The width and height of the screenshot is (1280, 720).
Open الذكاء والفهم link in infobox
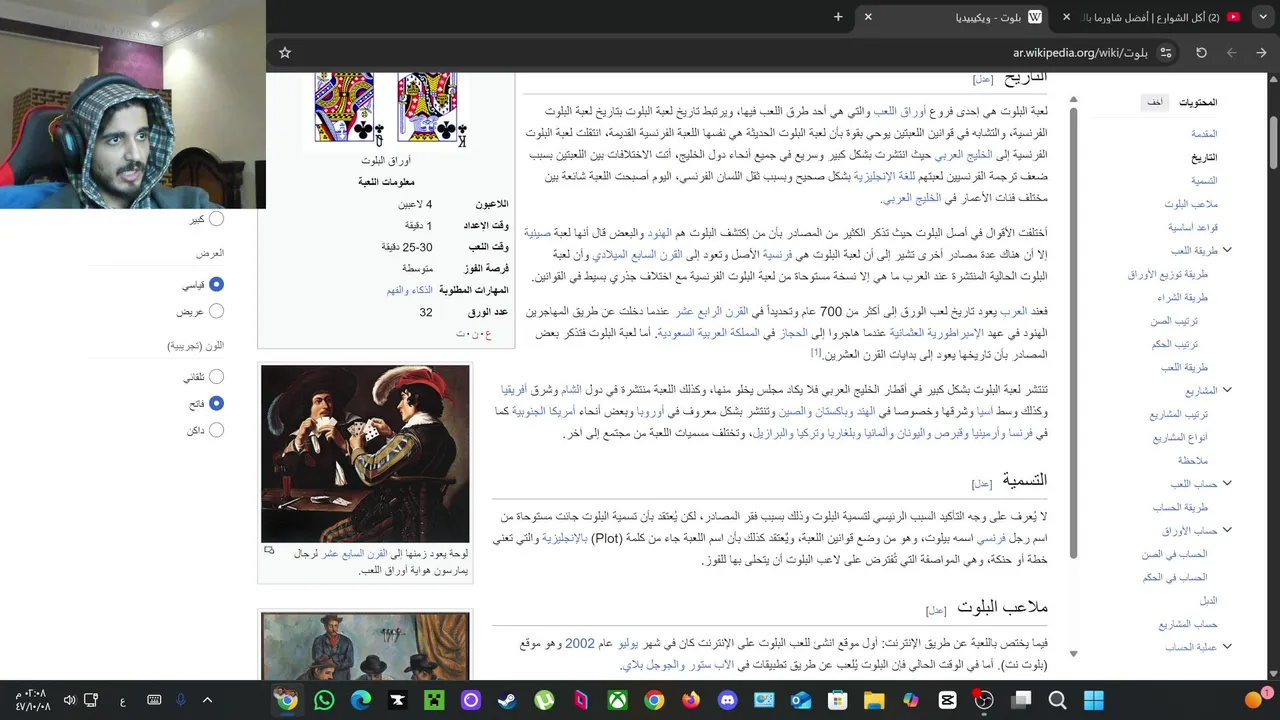click(410, 290)
